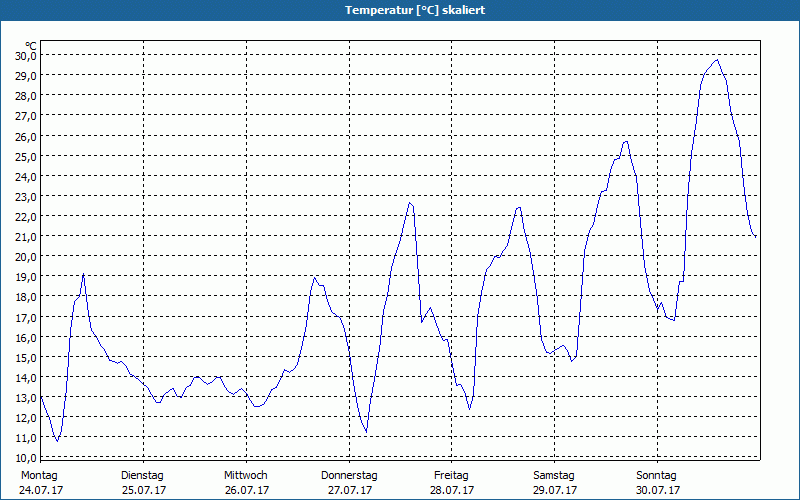The width and height of the screenshot is (800, 500).
Task: Click the Thursday morning minimum near 11°C
Action: [366, 432]
